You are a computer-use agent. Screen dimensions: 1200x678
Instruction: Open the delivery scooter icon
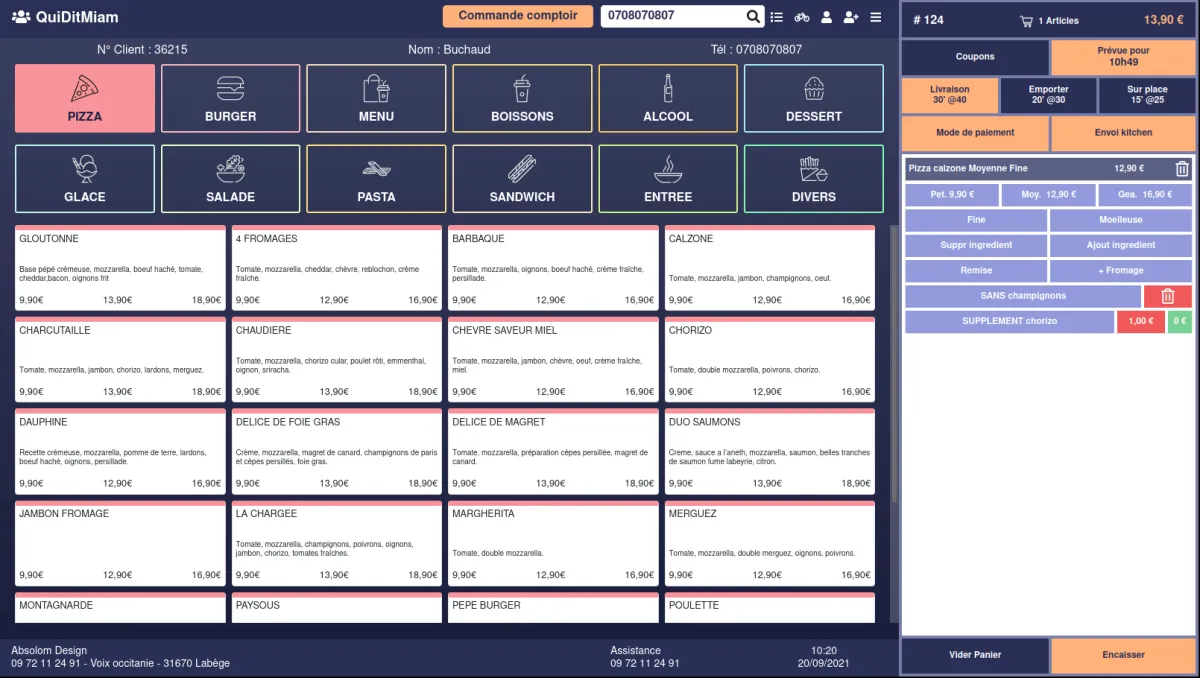tap(802, 17)
